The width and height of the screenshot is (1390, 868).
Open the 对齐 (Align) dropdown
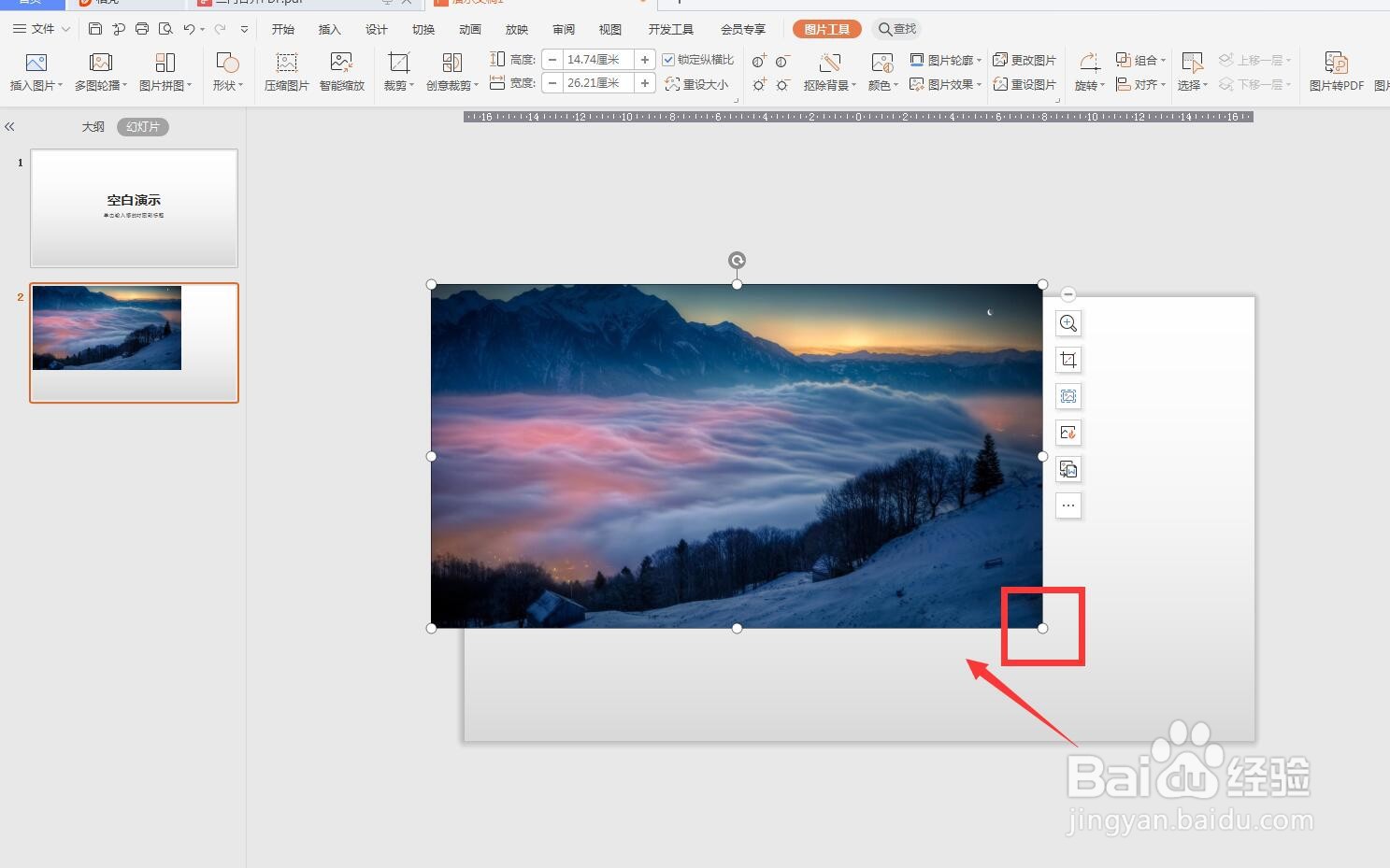pos(1140,84)
